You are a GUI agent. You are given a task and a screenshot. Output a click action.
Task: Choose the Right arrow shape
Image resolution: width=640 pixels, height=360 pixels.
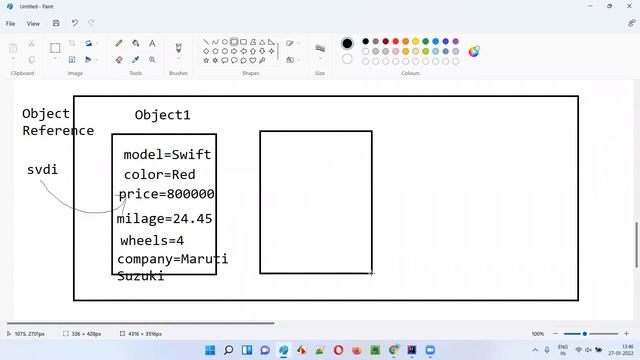point(234,51)
